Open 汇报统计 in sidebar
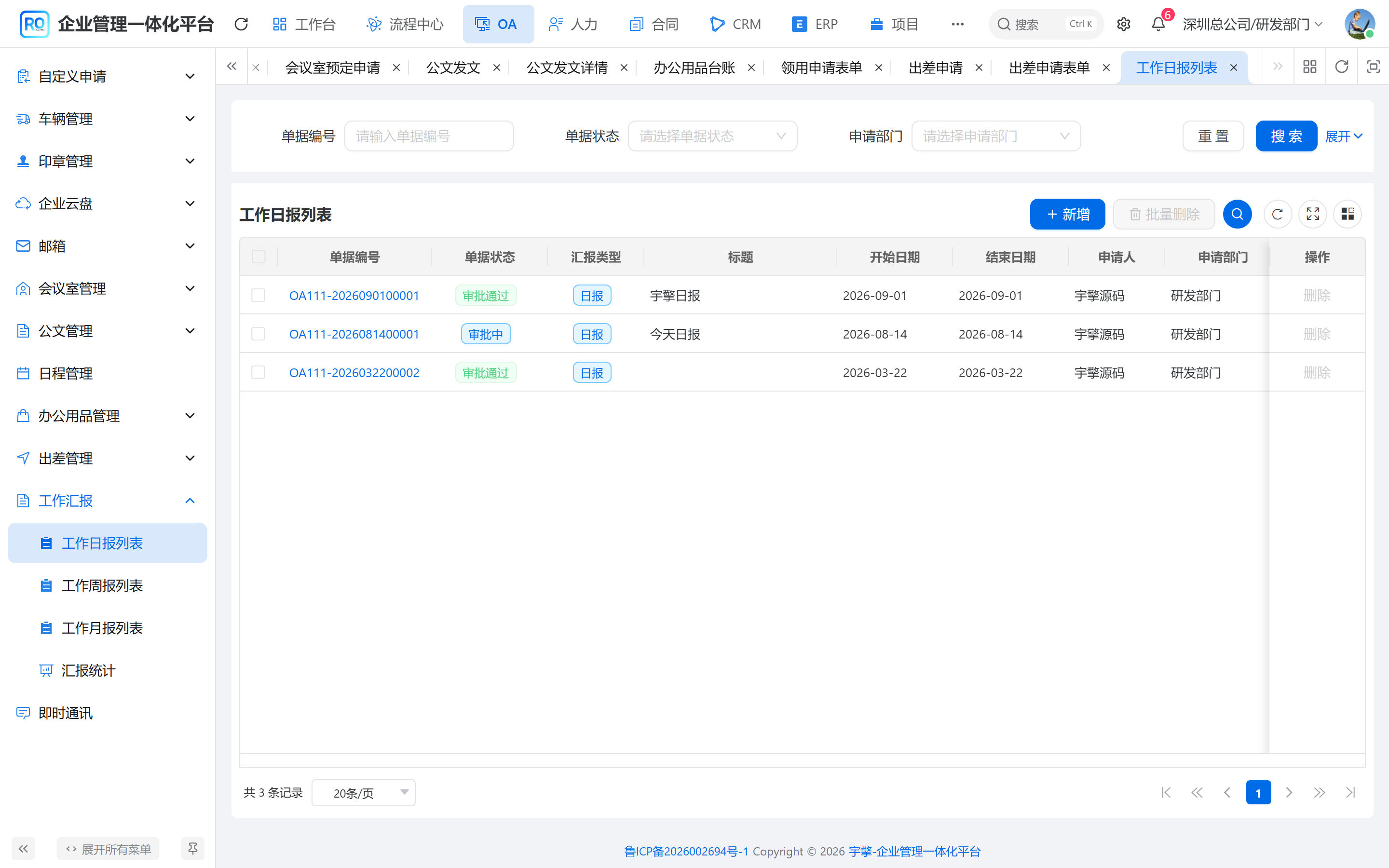Viewport: 1389px width, 868px height. [107, 670]
